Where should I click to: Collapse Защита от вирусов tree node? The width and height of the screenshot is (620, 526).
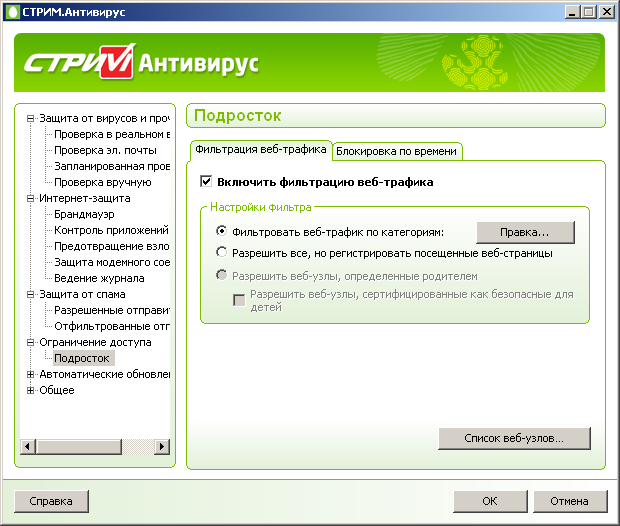tap(30, 118)
